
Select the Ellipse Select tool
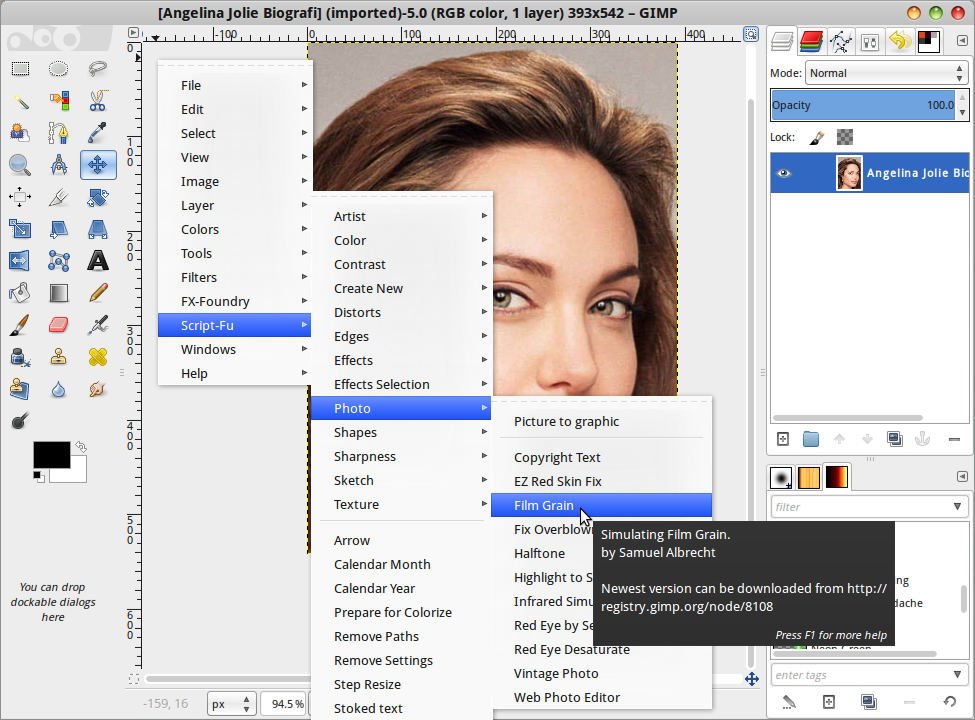pos(58,68)
